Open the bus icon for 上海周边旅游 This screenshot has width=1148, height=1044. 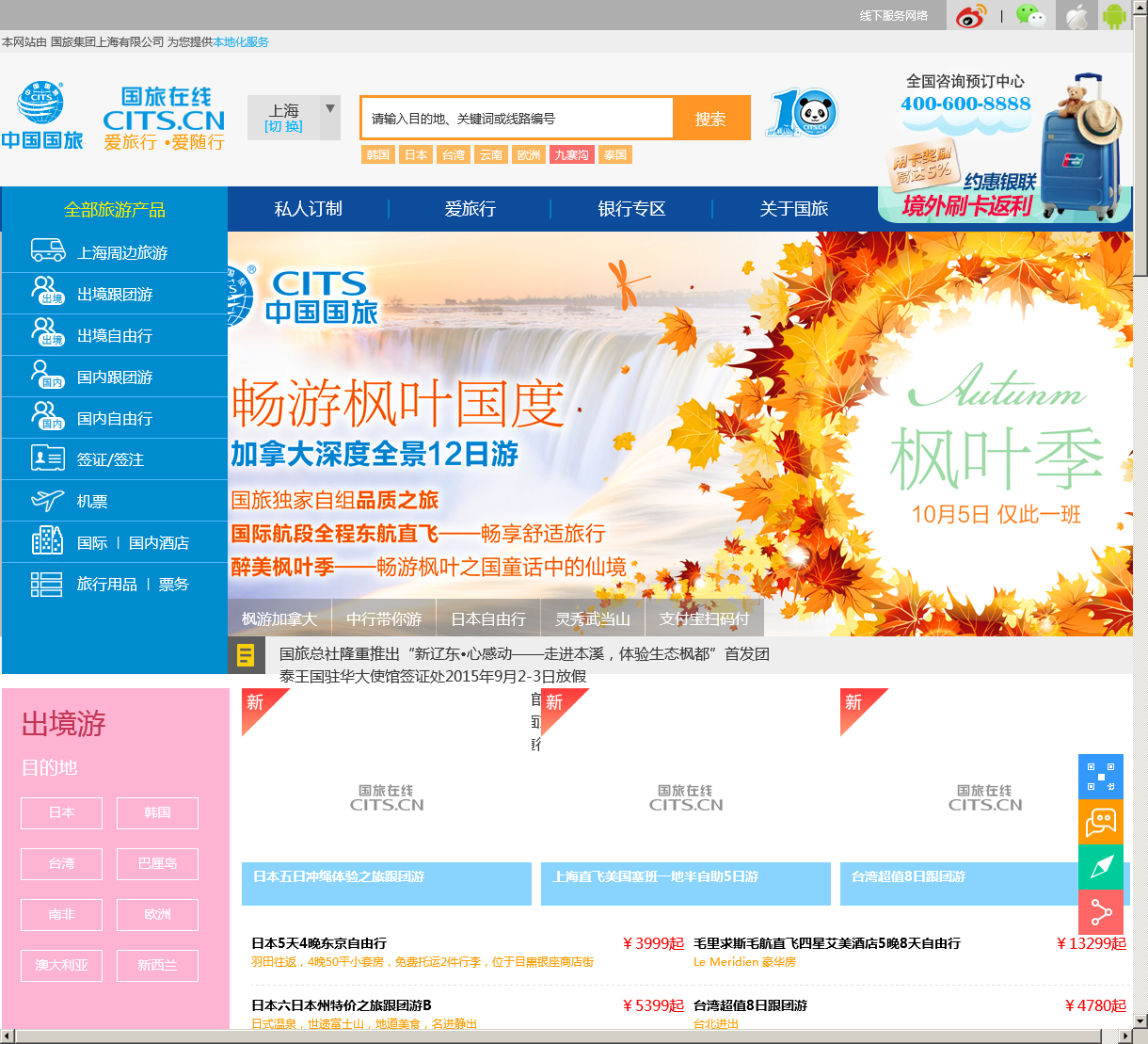pyautogui.click(x=48, y=250)
